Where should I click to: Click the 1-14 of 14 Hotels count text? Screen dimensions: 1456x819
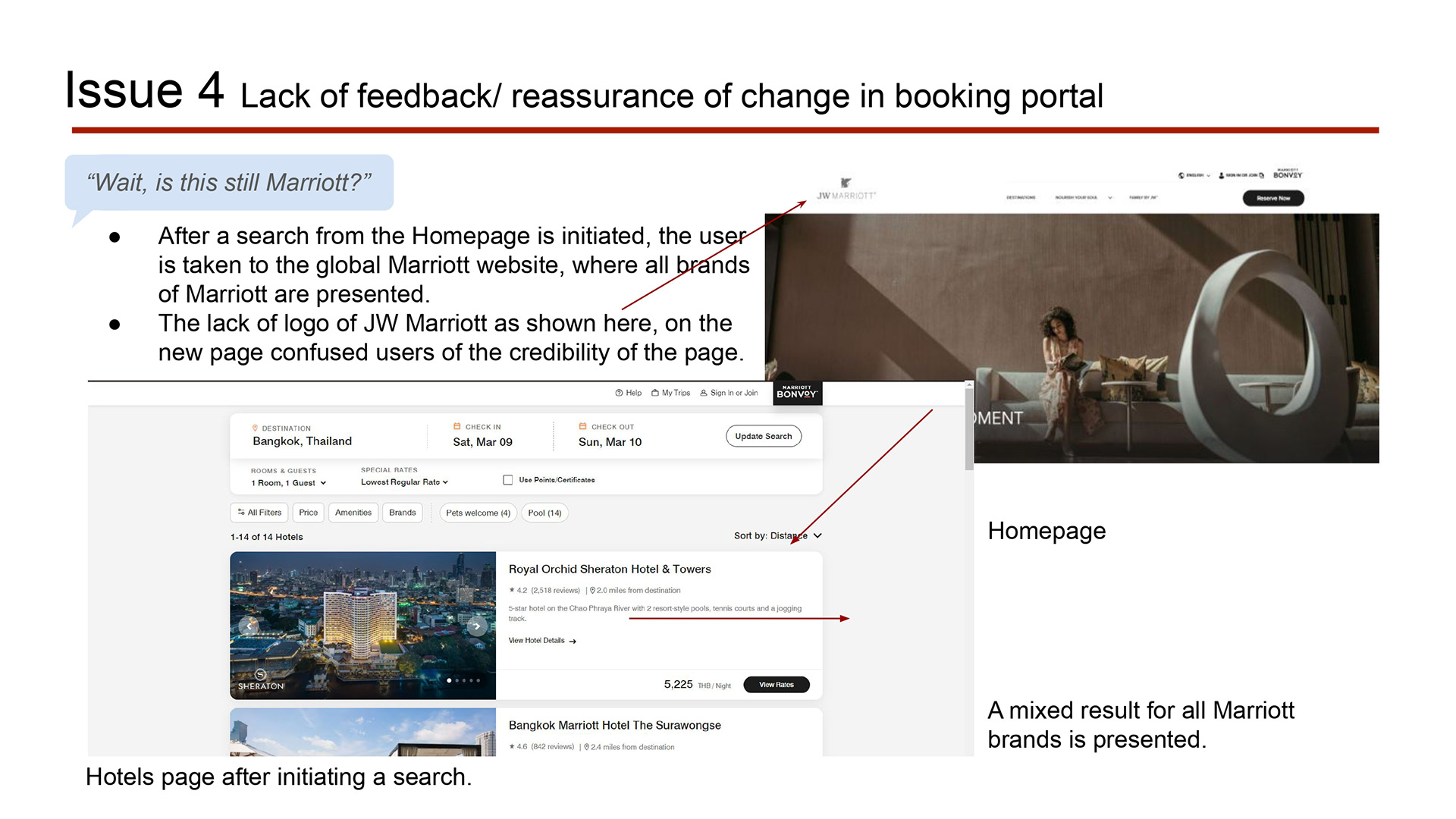[x=267, y=537]
